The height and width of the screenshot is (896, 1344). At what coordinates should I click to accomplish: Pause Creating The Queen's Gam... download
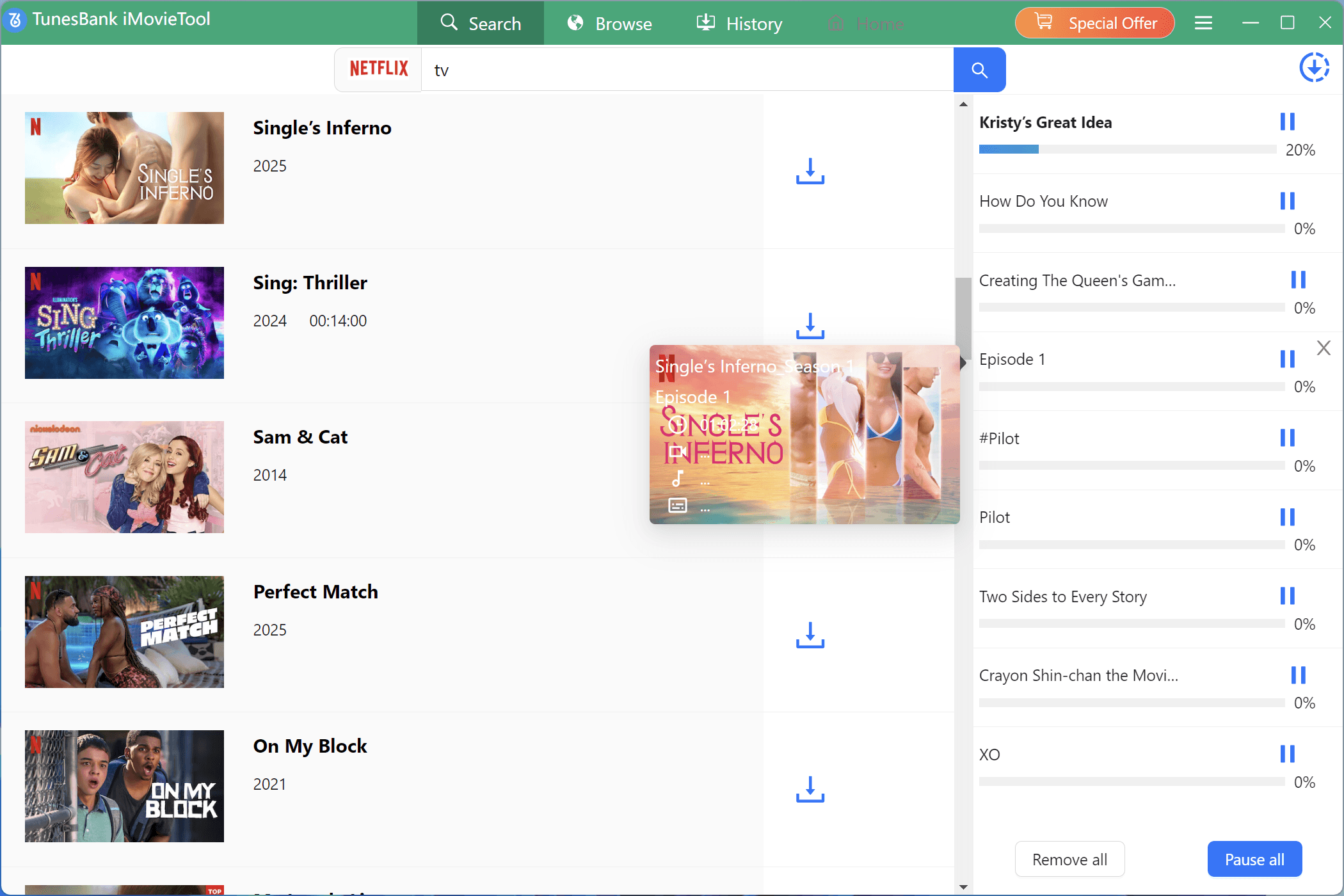[x=1298, y=280]
